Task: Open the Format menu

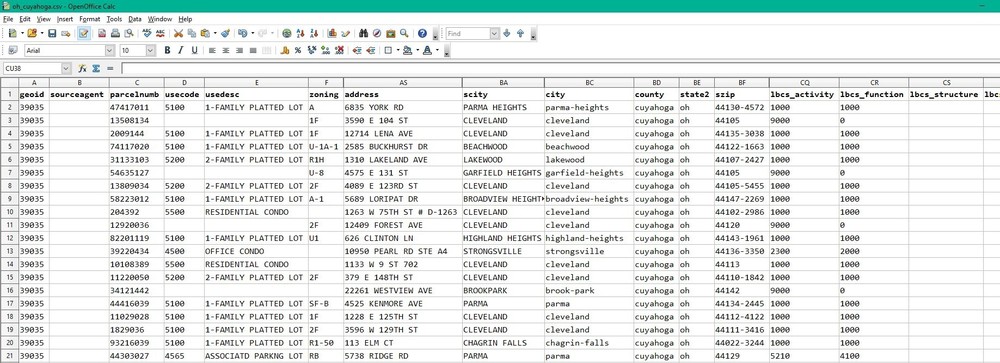Action: (x=90, y=19)
